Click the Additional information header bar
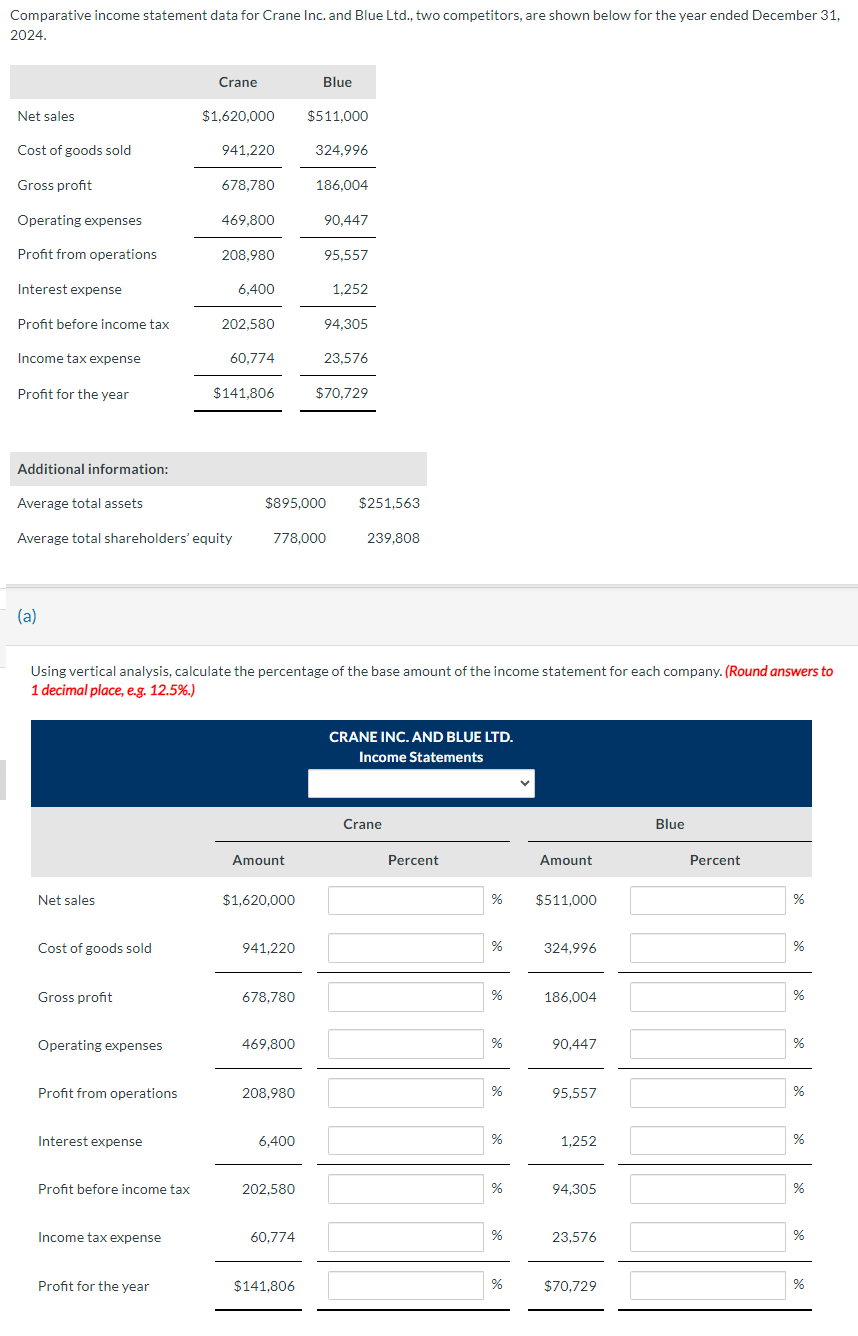 (218, 468)
